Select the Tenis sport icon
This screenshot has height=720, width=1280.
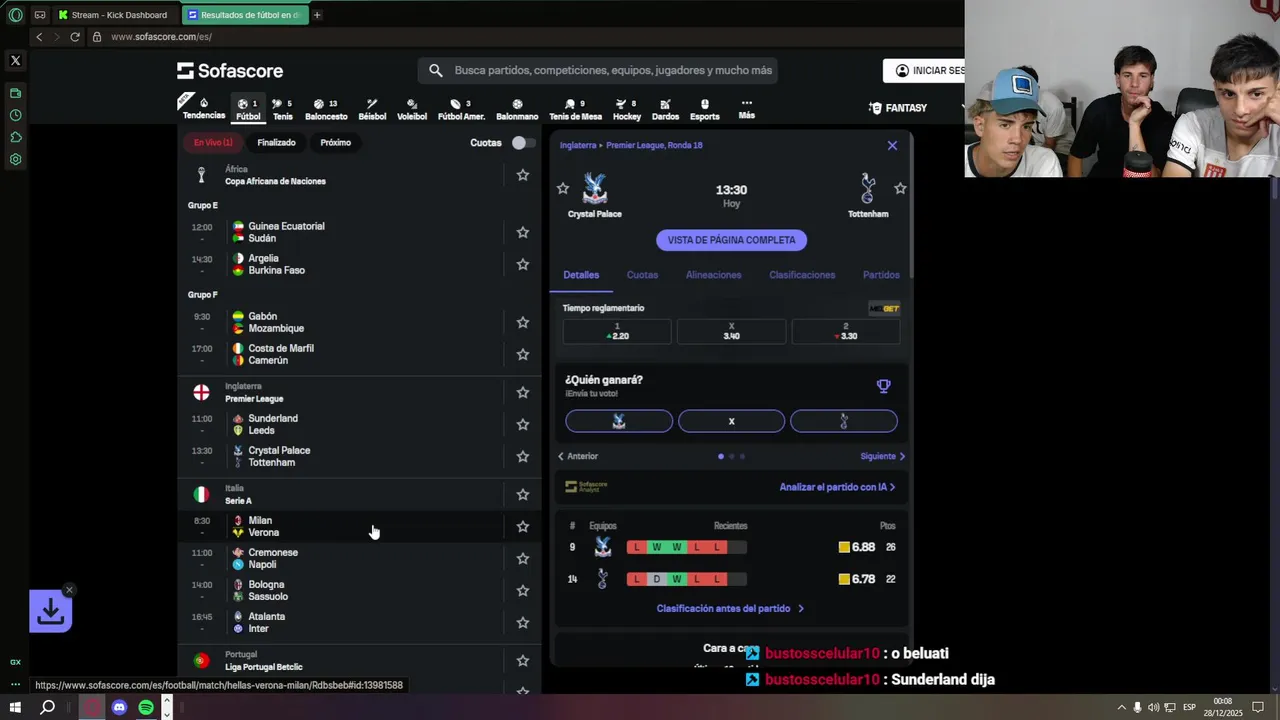coord(283,109)
